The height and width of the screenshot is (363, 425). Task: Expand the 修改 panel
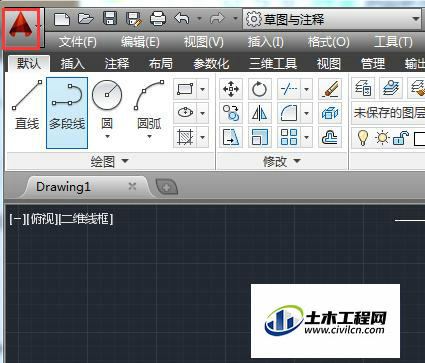(x=282, y=162)
